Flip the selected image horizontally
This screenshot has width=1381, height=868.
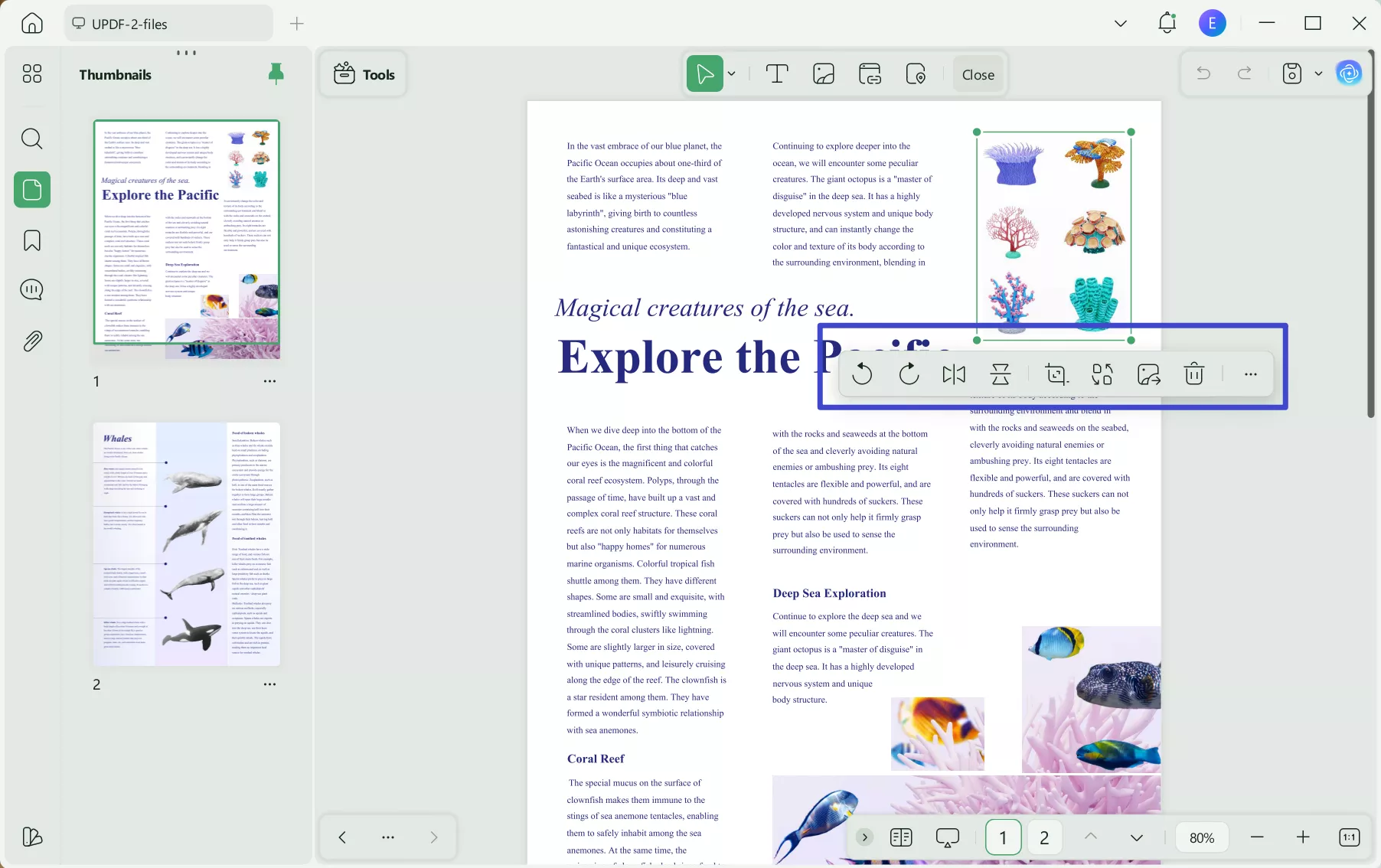pos(954,374)
